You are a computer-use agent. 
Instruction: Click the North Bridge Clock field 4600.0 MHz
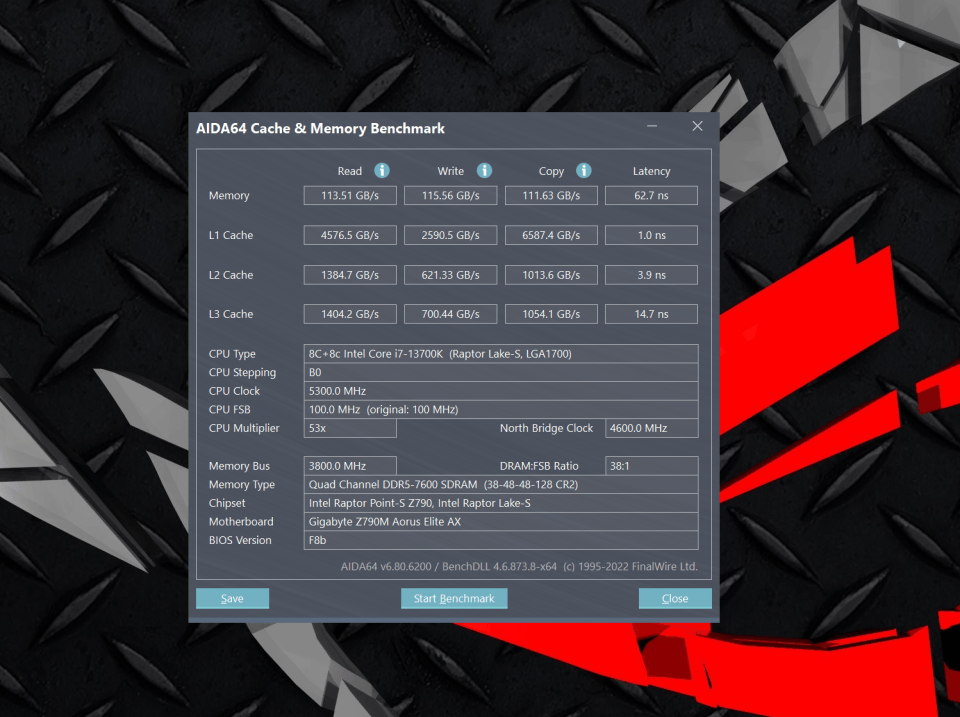click(x=651, y=428)
